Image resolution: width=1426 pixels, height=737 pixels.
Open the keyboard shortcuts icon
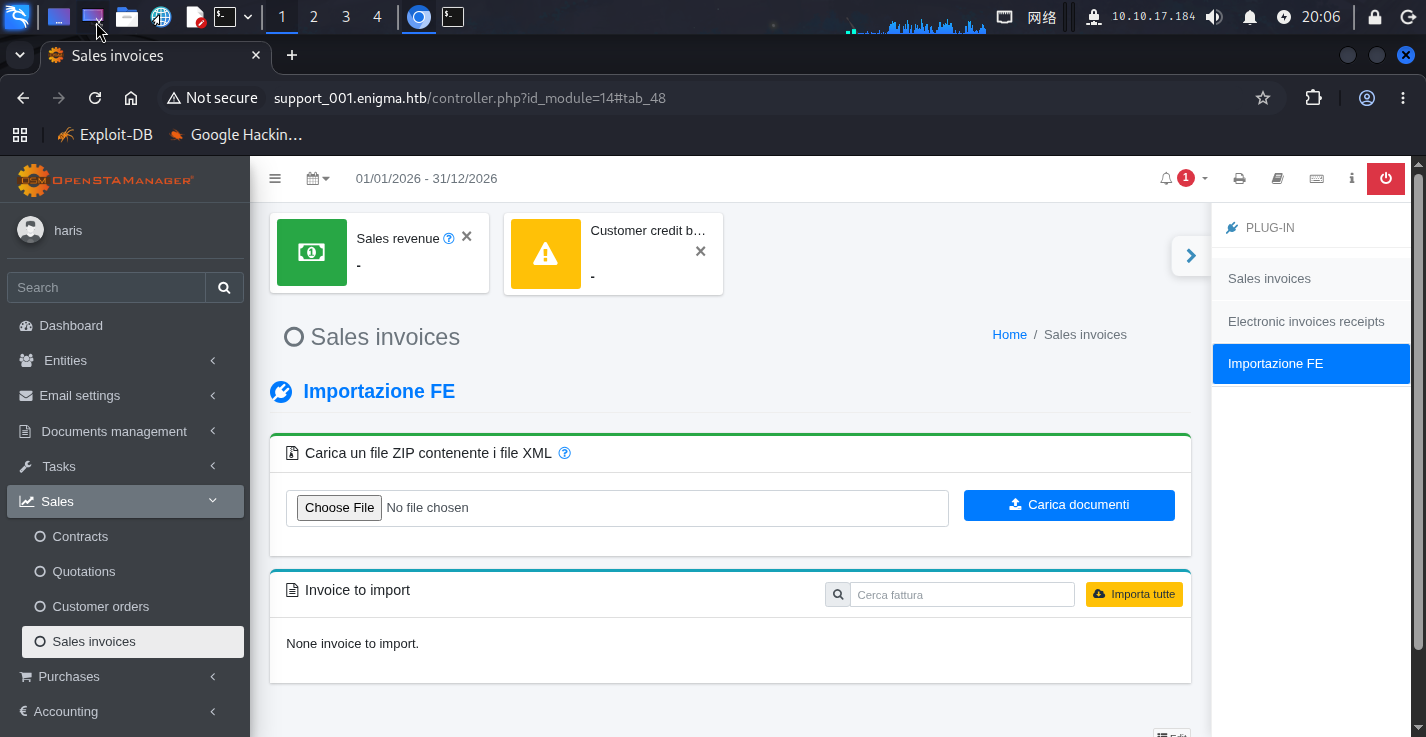1316,179
